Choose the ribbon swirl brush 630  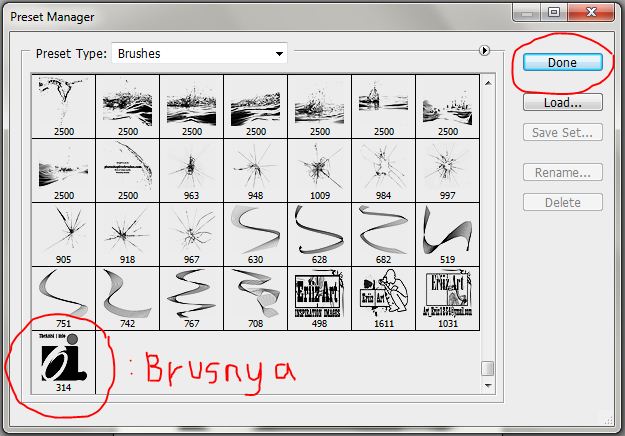click(x=256, y=235)
